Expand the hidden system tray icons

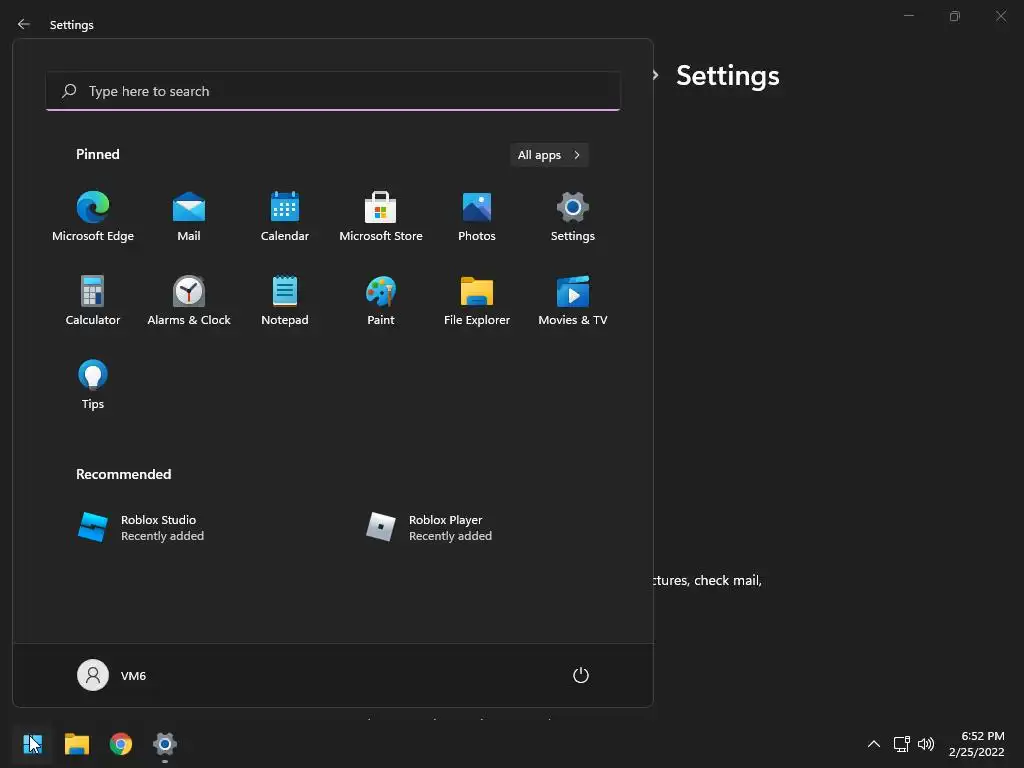[x=874, y=744]
